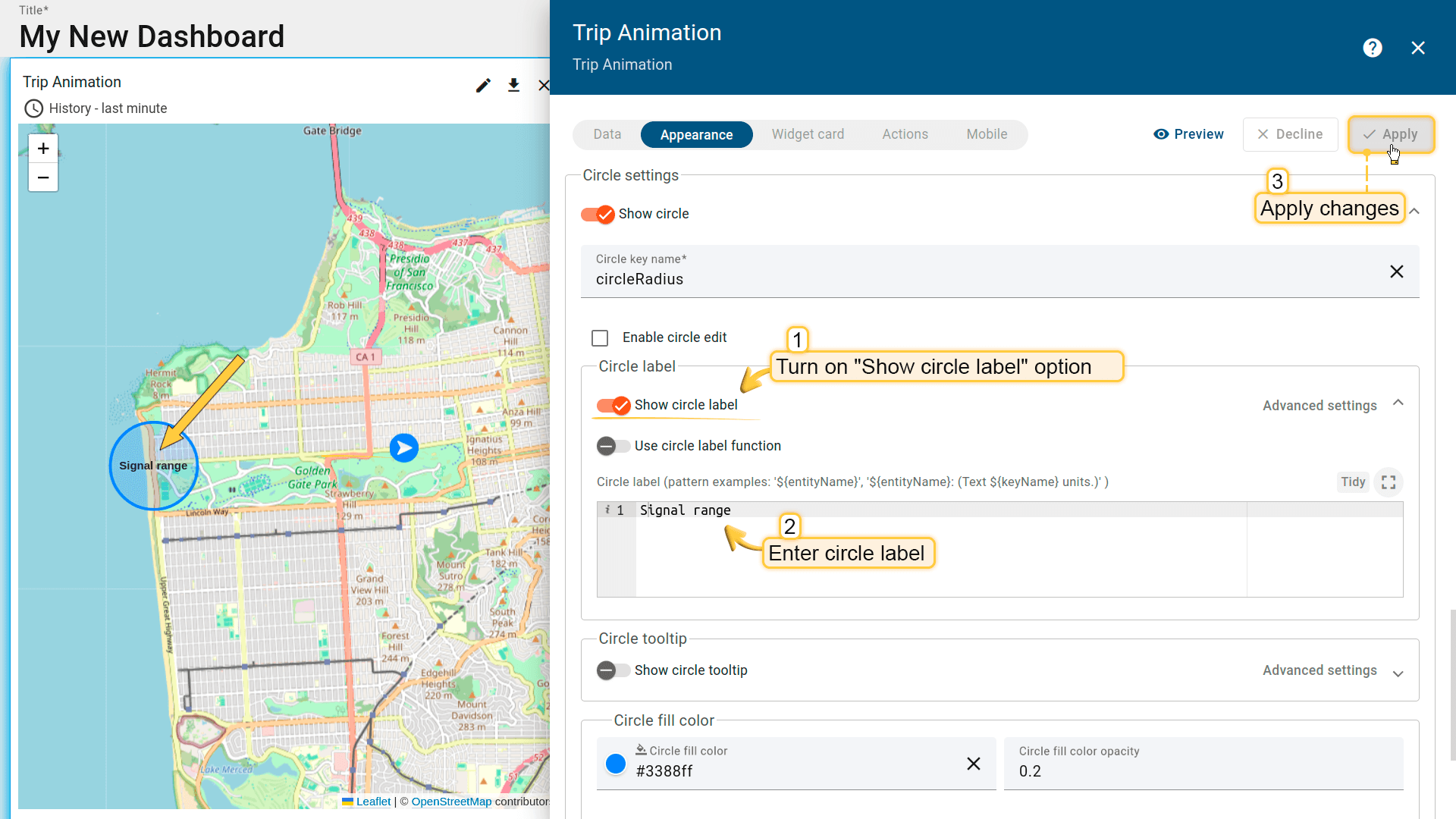This screenshot has height=819, width=1456.
Task: Open the help icon in the Trip Animation header
Action: point(1372,48)
